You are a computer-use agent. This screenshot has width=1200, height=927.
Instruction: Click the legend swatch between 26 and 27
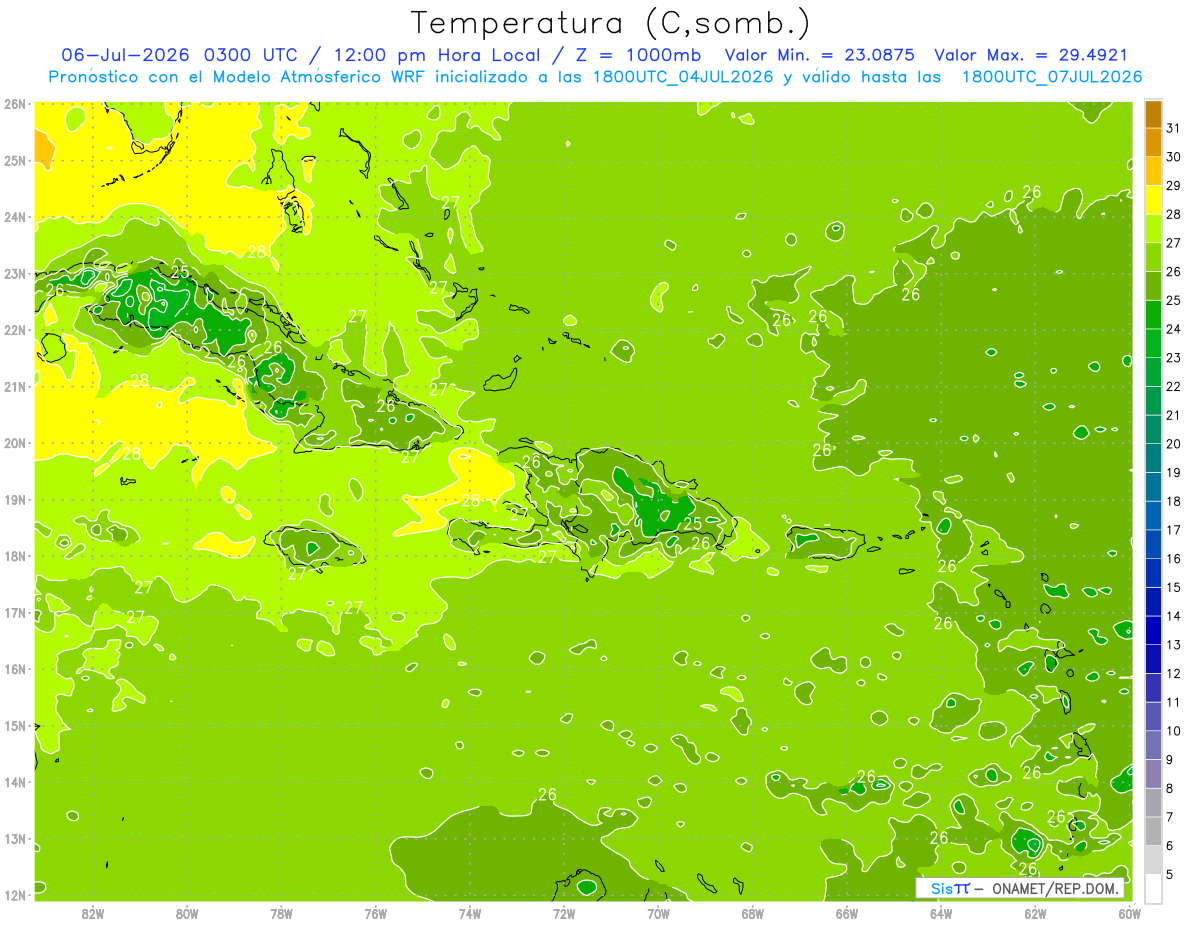pos(1153,257)
